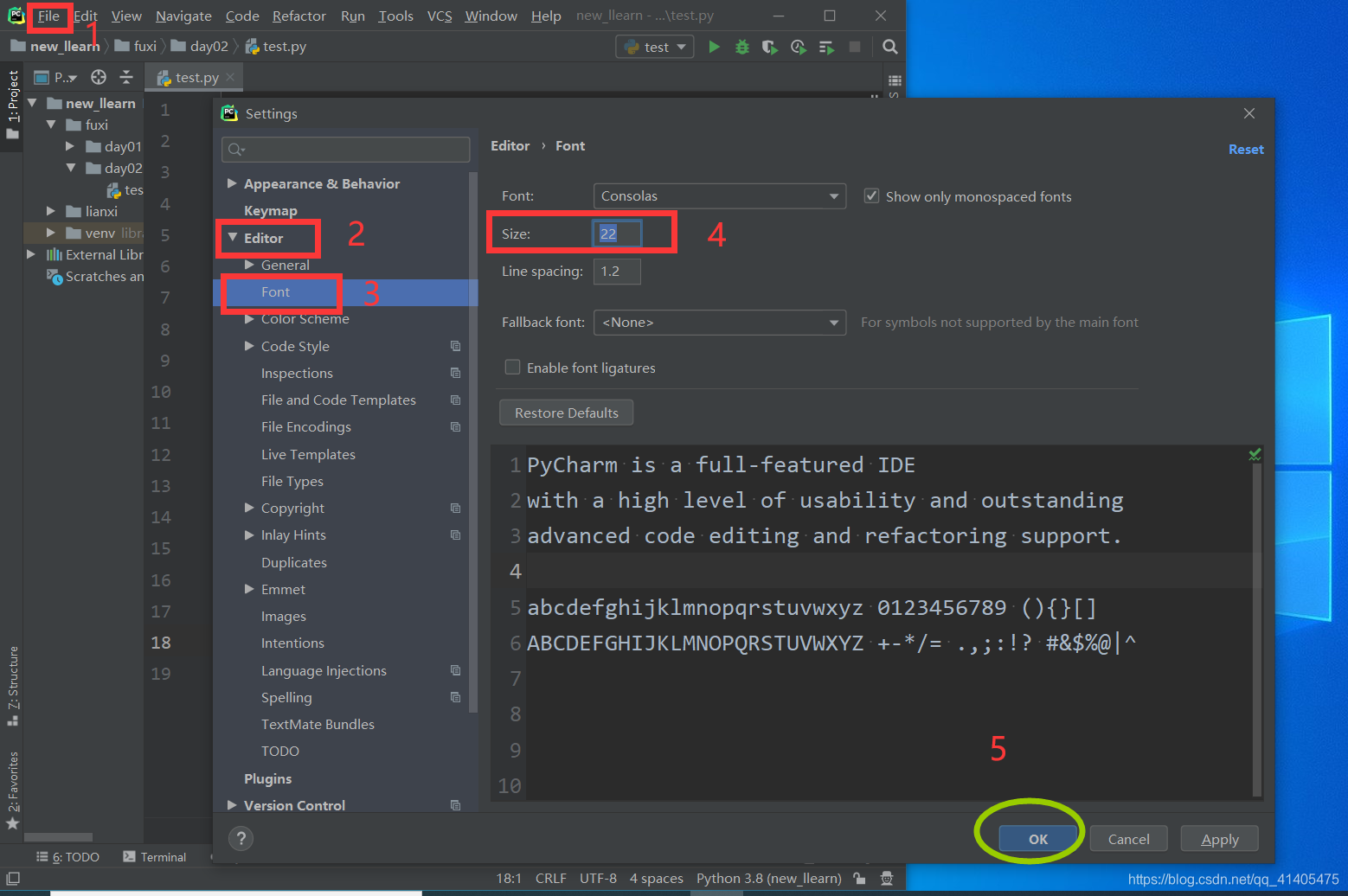
Task: Open the Font name dropdown showing Consolas
Action: pyautogui.click(x=719, y=196)
